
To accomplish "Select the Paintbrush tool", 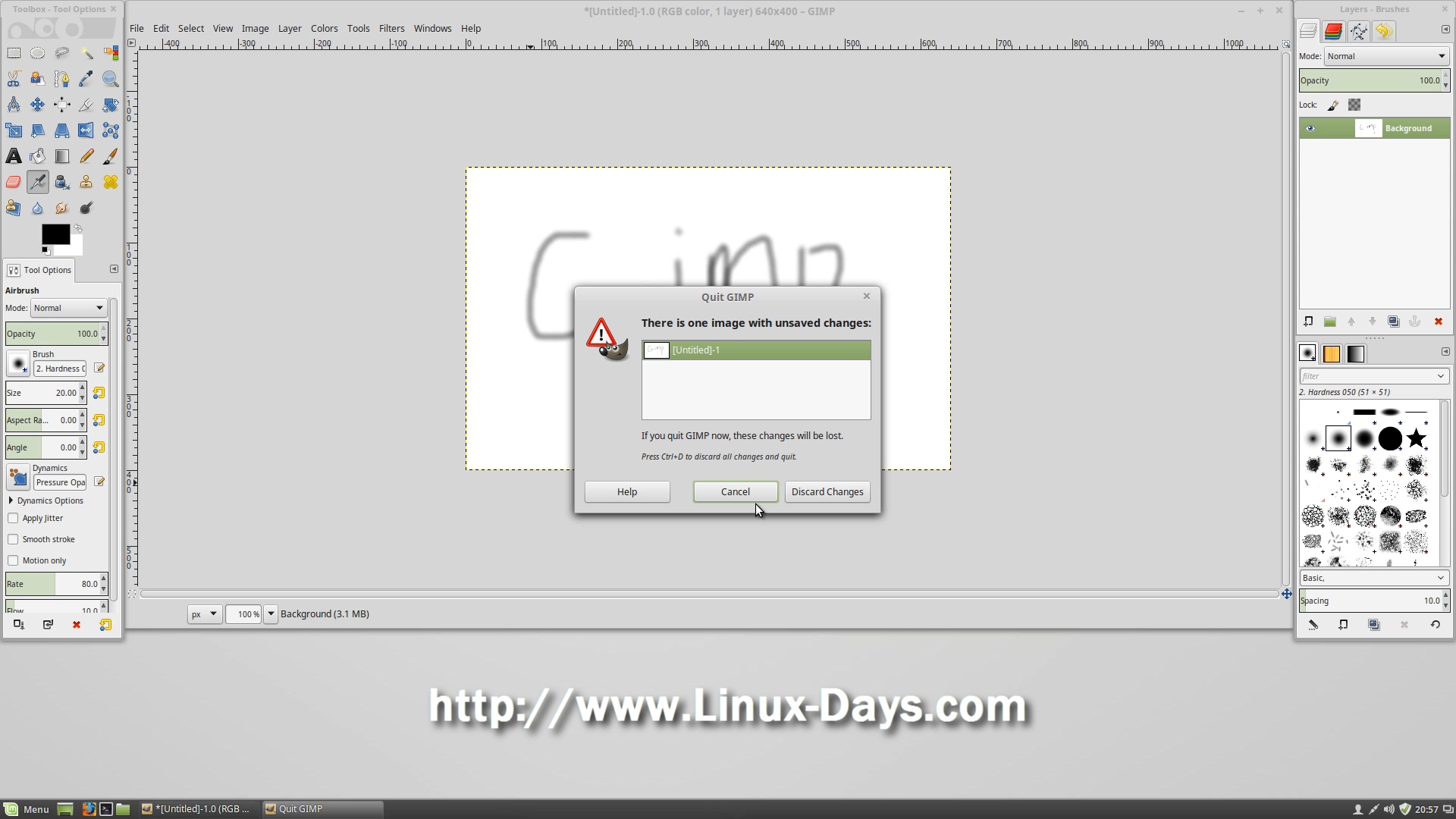I will (x=111, y=156).
